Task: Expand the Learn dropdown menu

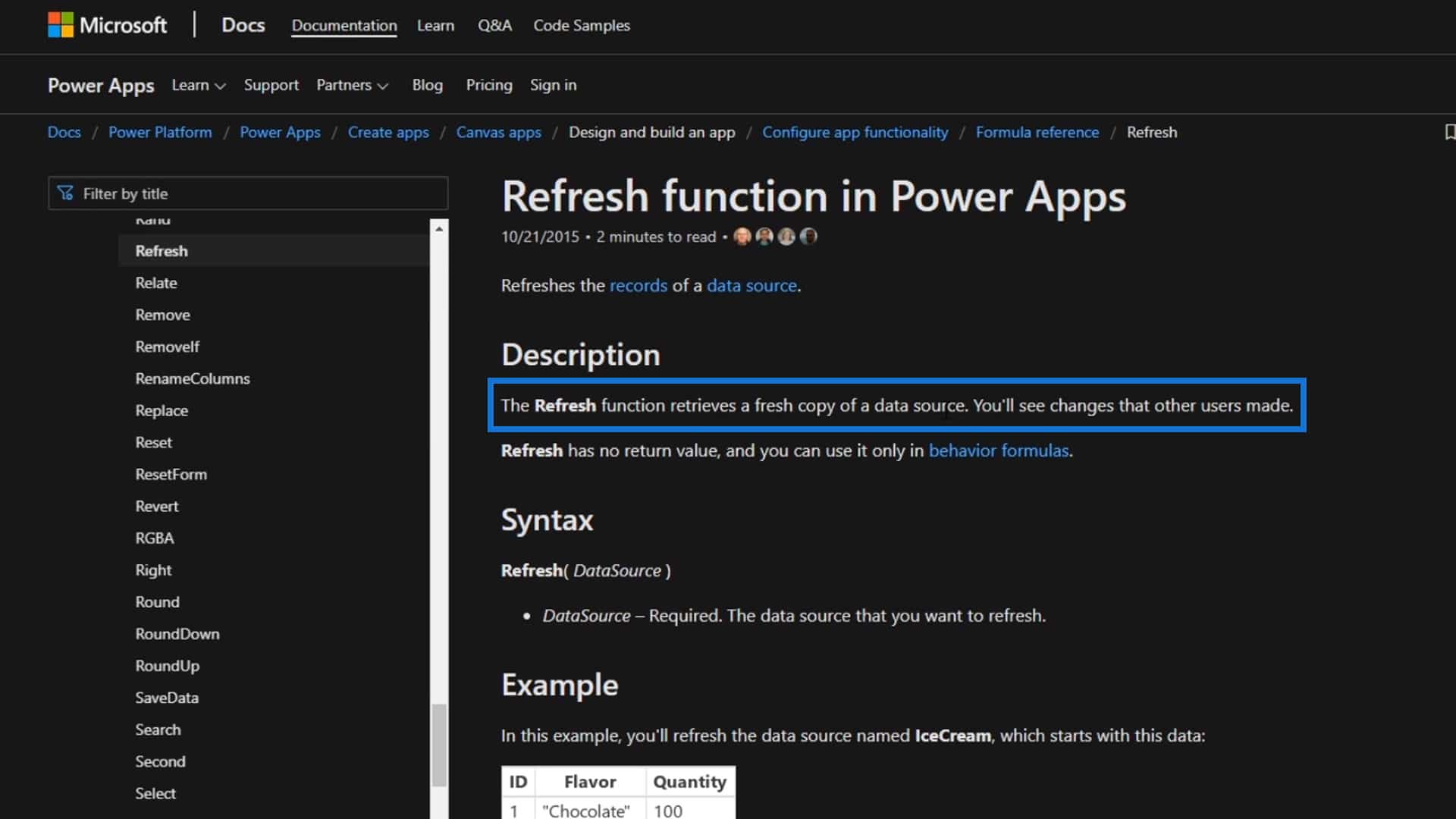Action: [196, 84]
